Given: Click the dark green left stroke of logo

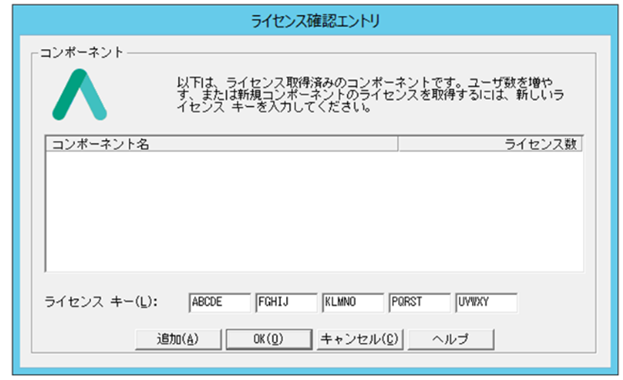Looking at the screenshot, I should [x=68, y=95].
